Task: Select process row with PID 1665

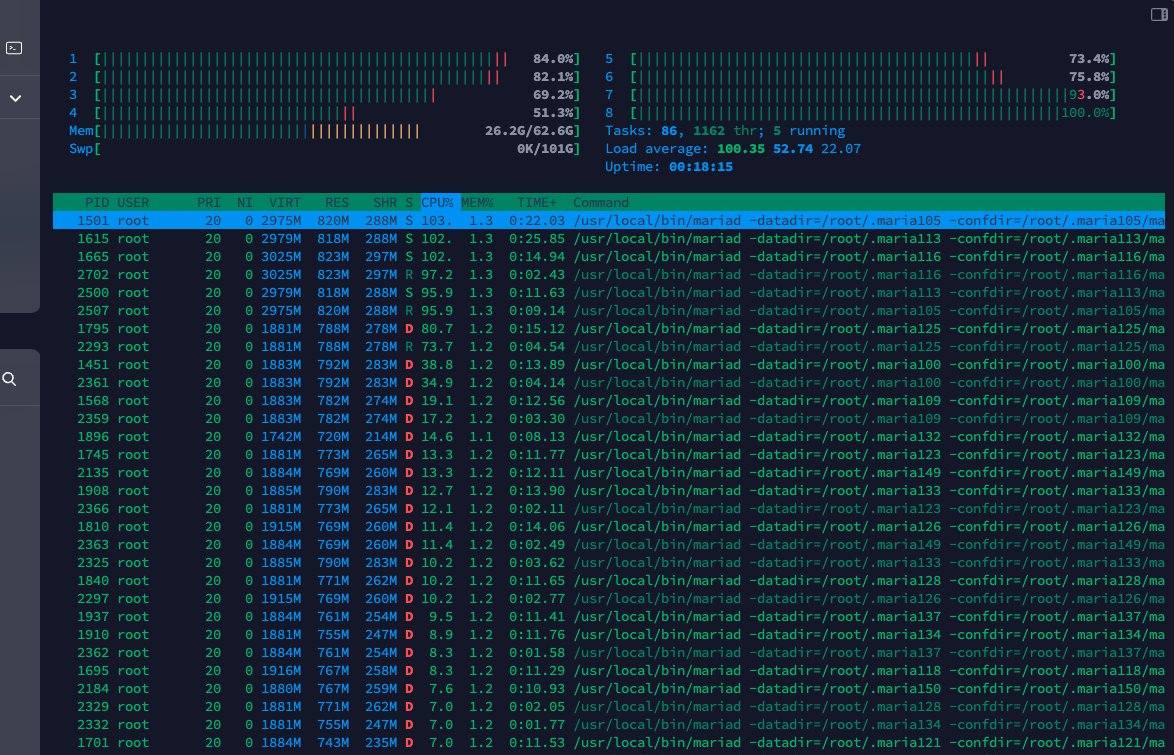Action: coord(609,256)
